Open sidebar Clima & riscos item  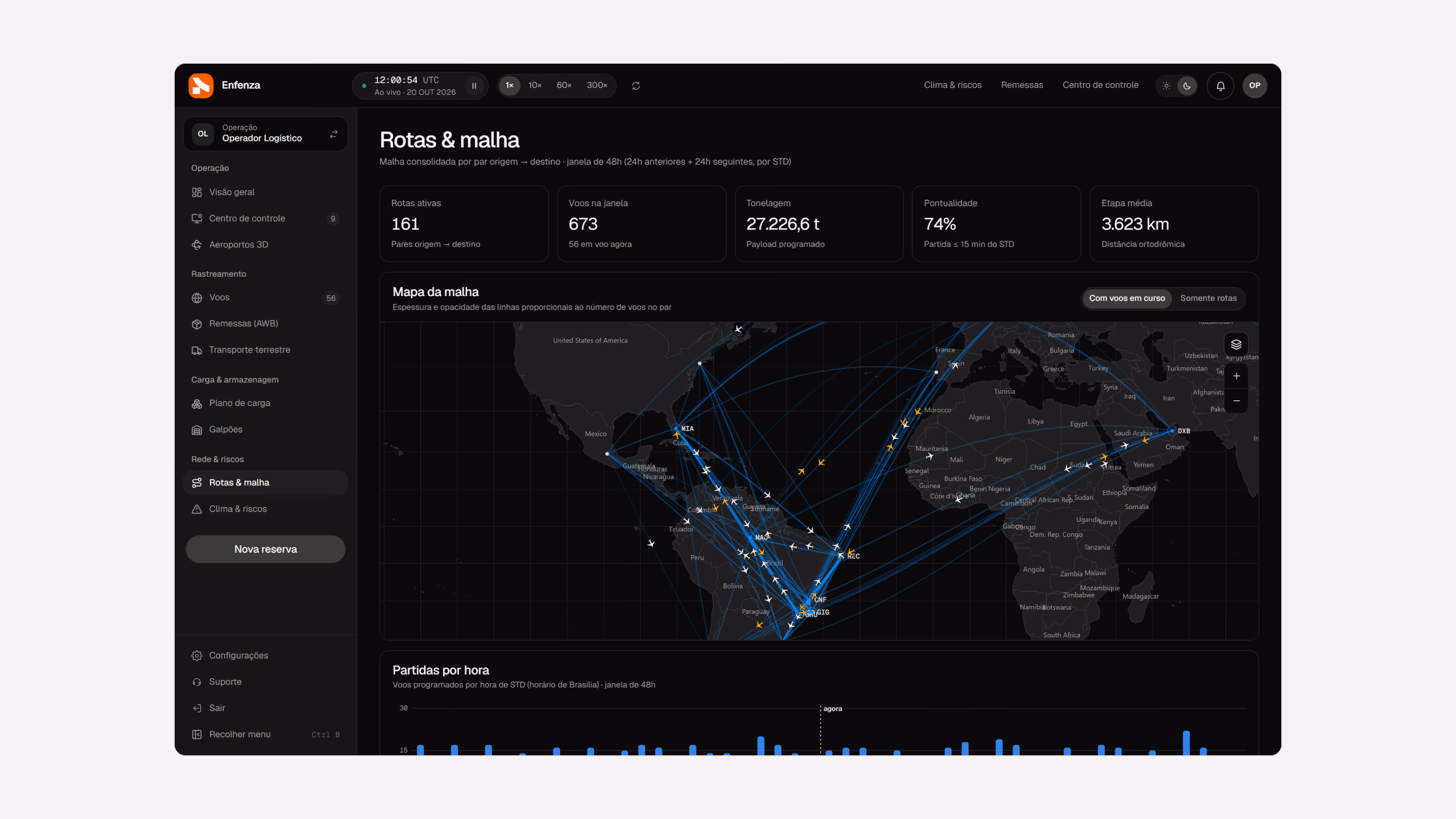[265, 509]
